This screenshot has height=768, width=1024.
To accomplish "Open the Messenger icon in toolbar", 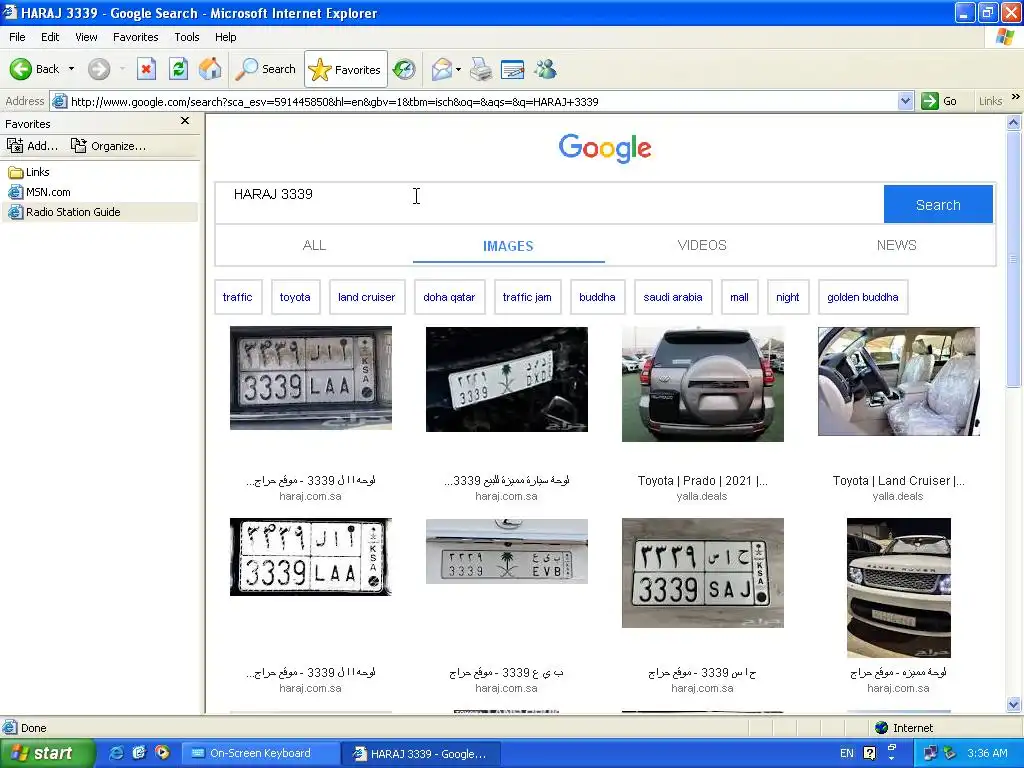I will (x=545, y=69).
